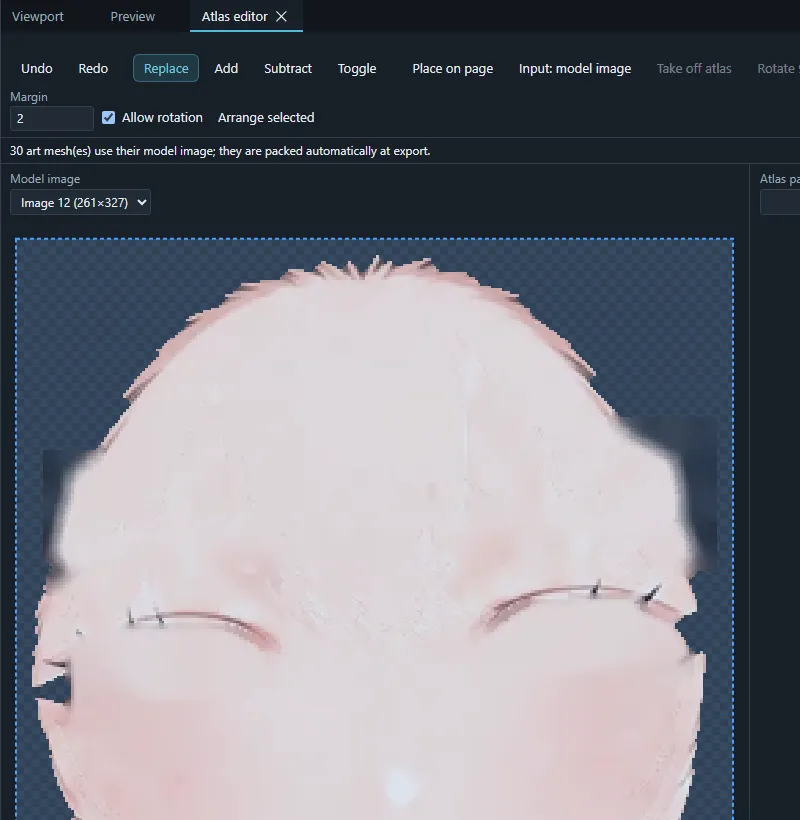Click the Redo button
The width and height of the screenshot is (800, 820).
(93, 69)
